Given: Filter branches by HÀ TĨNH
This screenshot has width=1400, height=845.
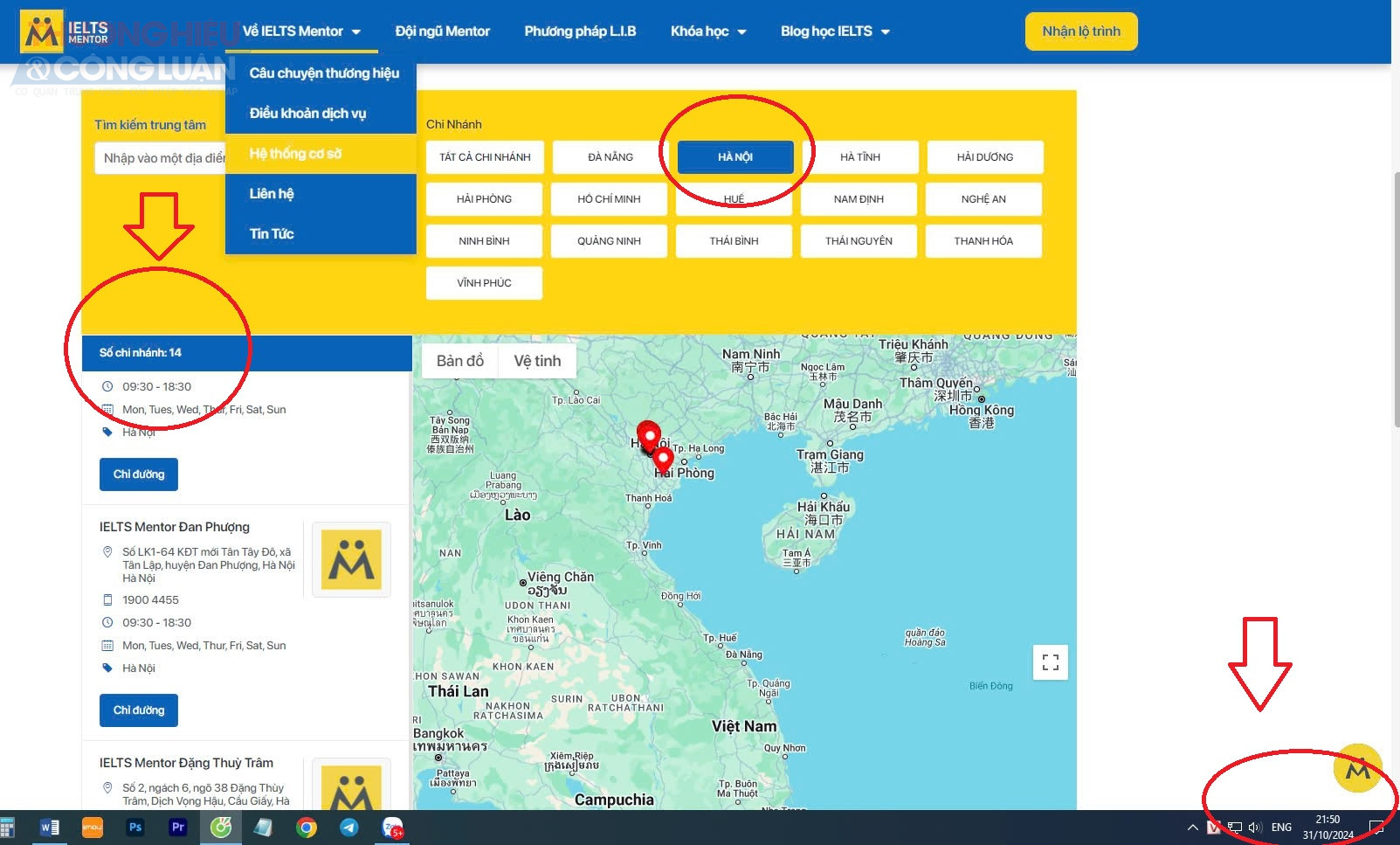Looking at the screenshot, I should (860, 157).
